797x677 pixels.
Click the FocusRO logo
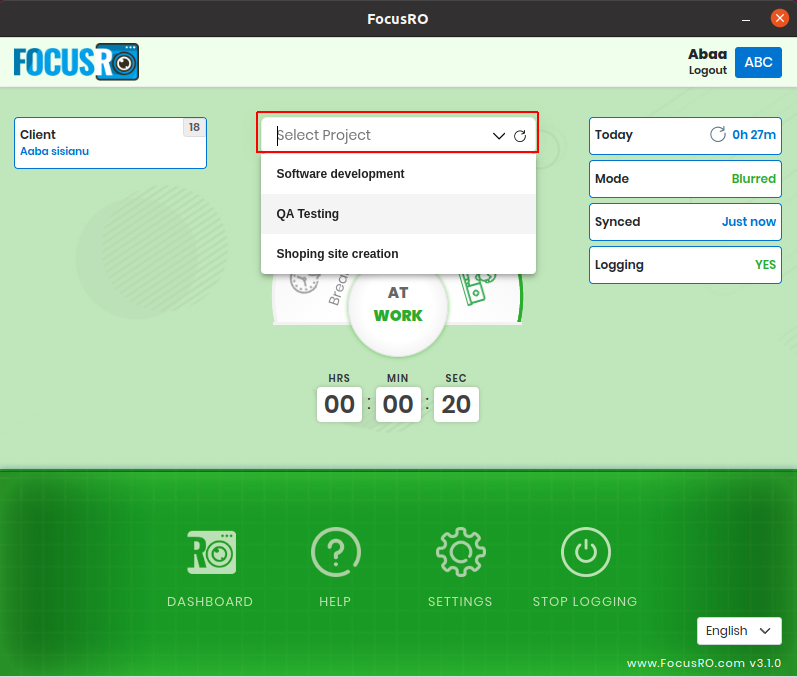click(76, 62)
